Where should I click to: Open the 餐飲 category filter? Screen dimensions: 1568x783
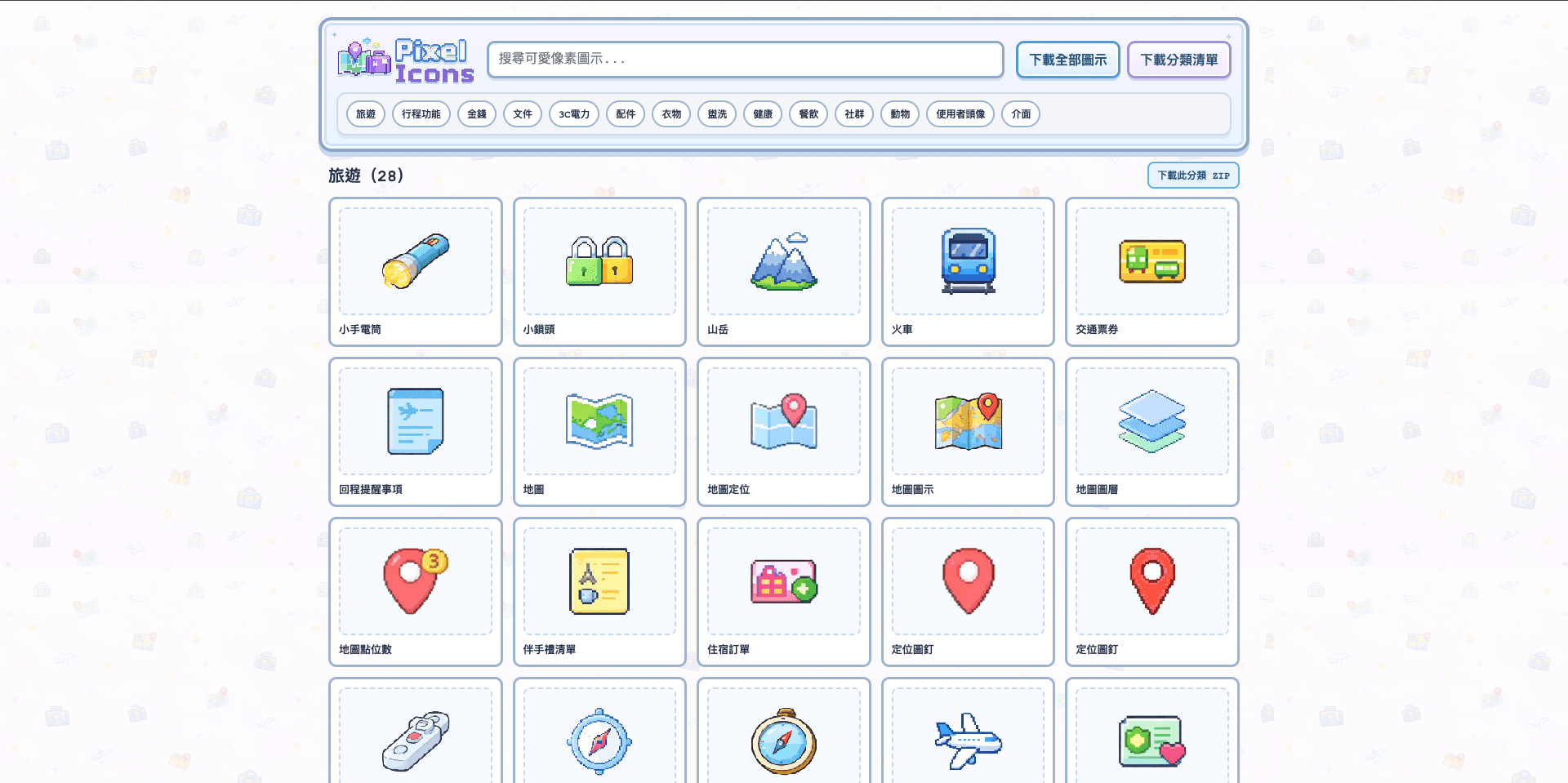[808, 113]
